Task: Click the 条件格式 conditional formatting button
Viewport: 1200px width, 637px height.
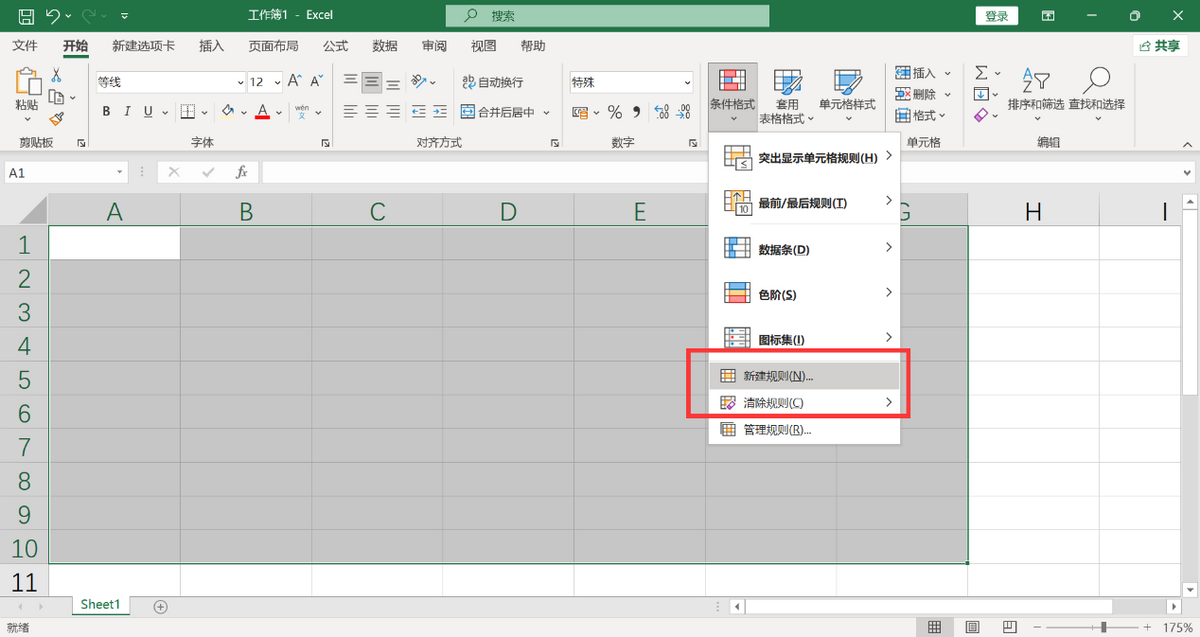Action: (x=732, y=96)
